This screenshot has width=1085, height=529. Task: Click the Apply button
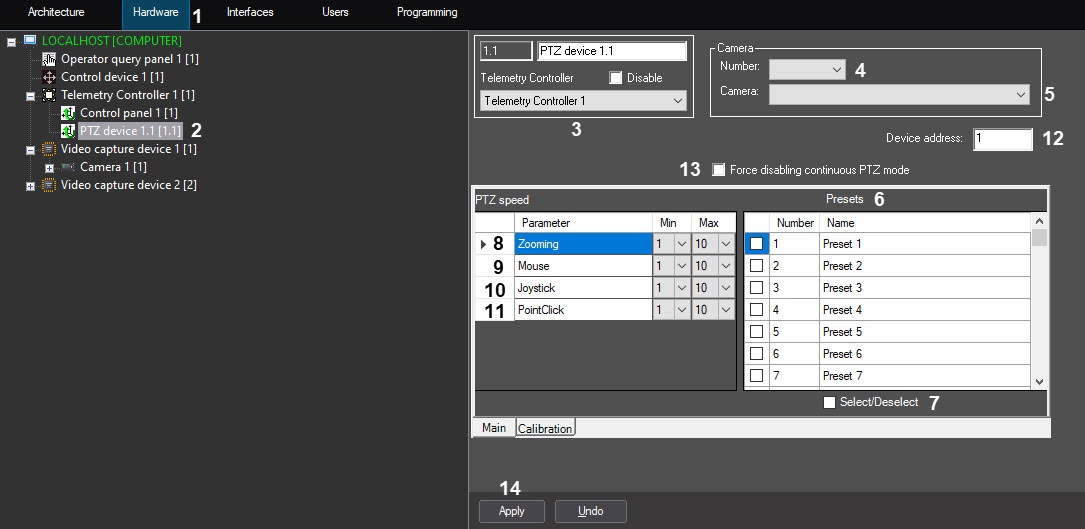click(x=511, y=511)
